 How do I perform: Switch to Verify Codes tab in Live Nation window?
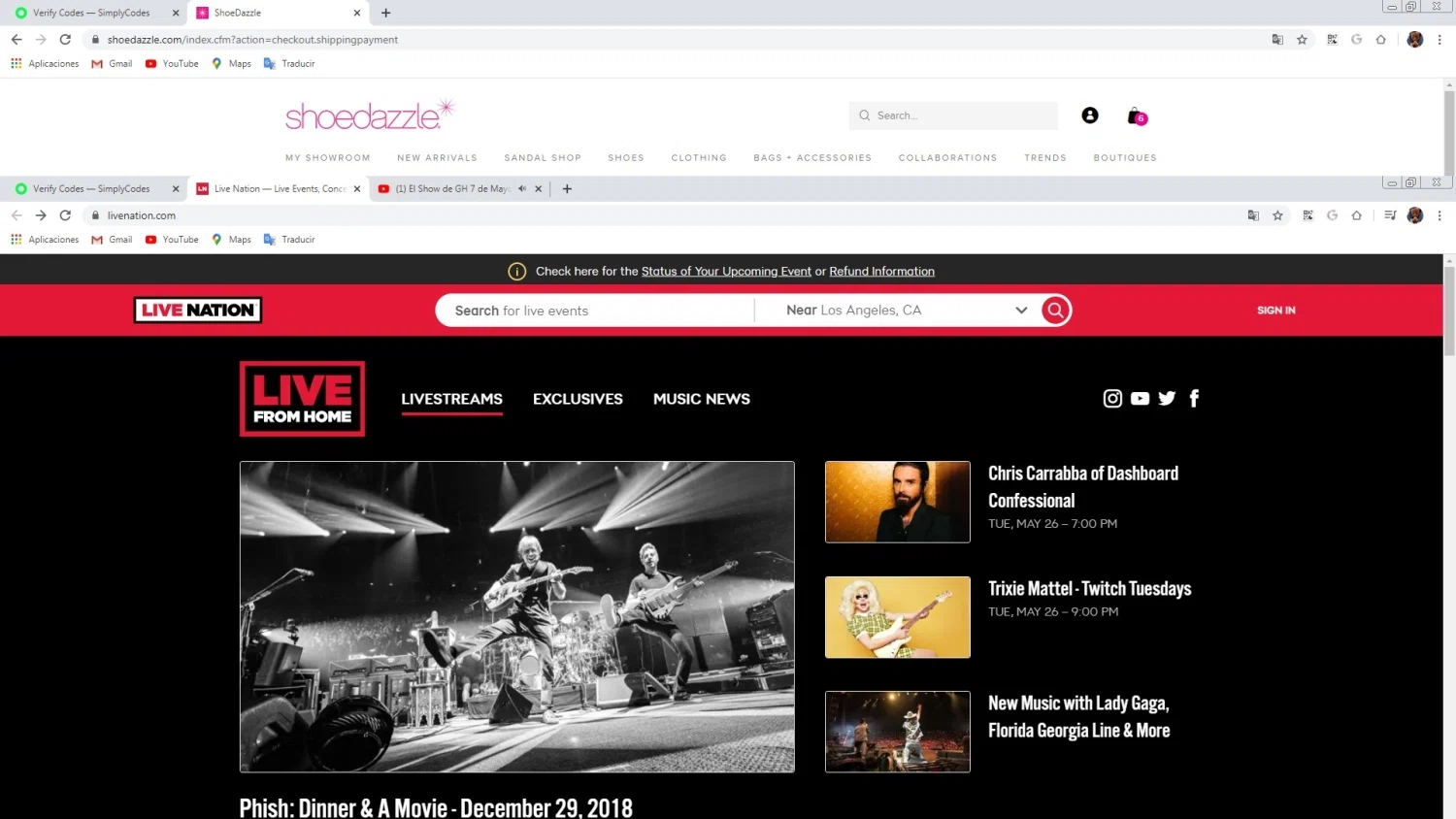pyautogui.click(x=91, y=189)
